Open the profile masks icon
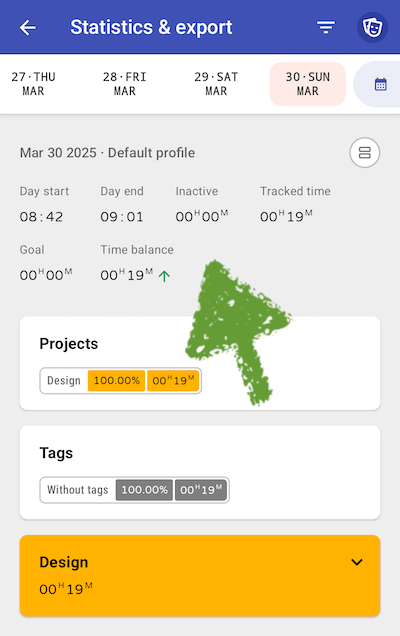 (372, 28)
